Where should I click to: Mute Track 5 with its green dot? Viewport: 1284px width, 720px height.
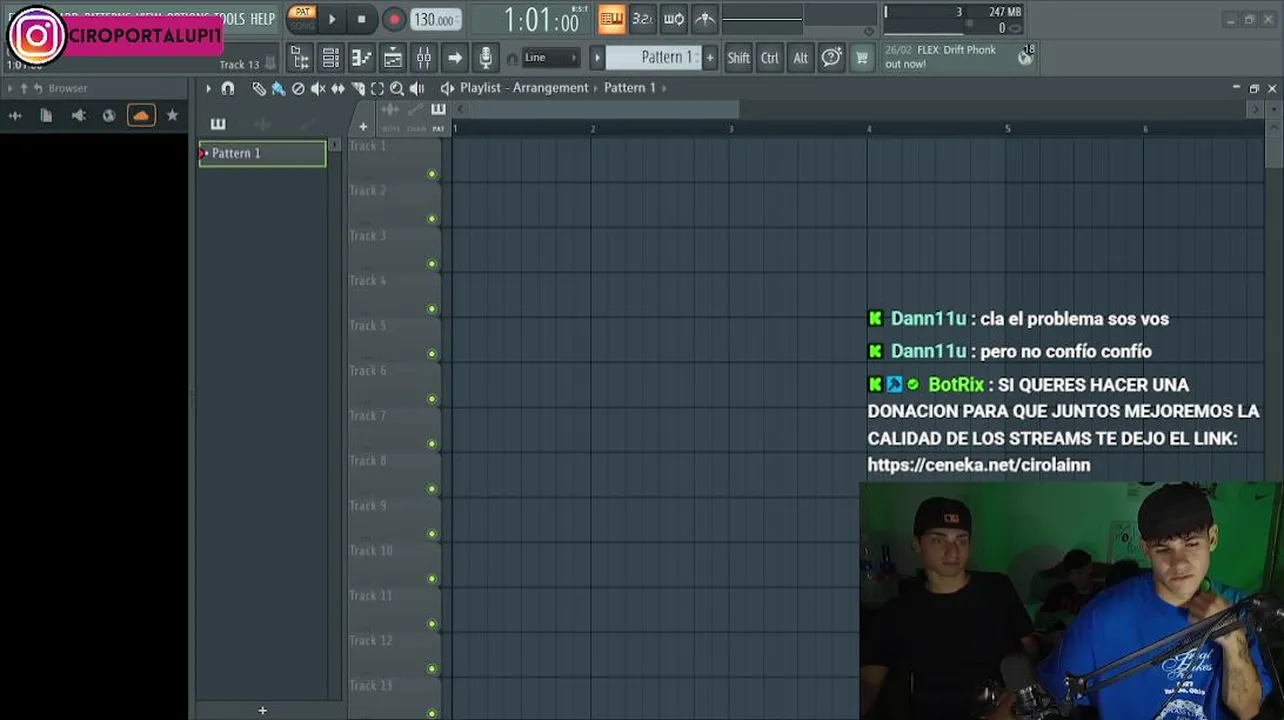coord(432,354)
